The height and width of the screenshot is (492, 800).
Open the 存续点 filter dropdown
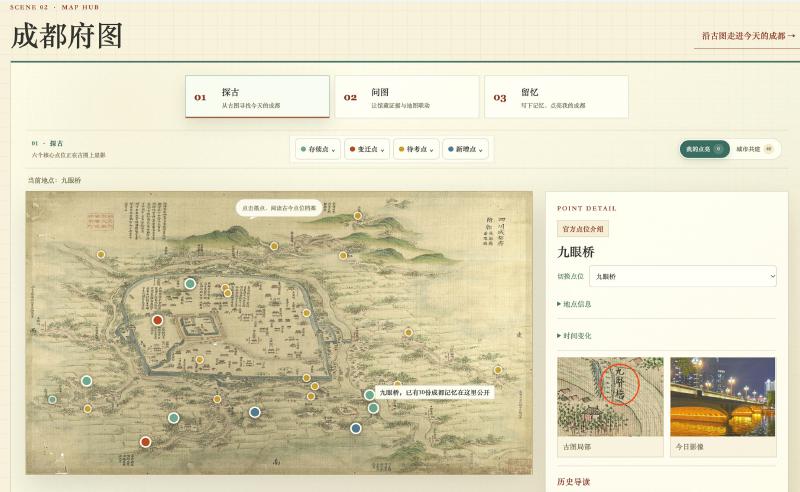(317, 149)
